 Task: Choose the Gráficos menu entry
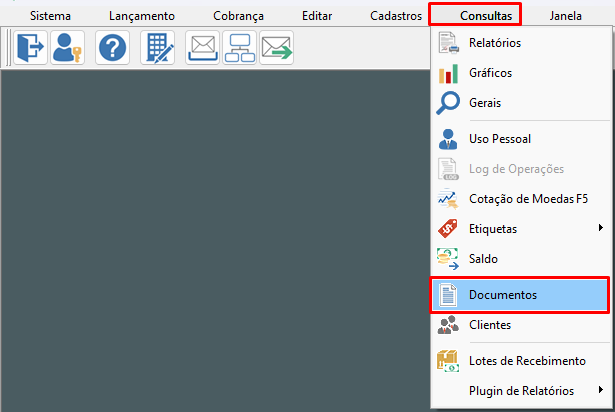[x=520, y=73]
